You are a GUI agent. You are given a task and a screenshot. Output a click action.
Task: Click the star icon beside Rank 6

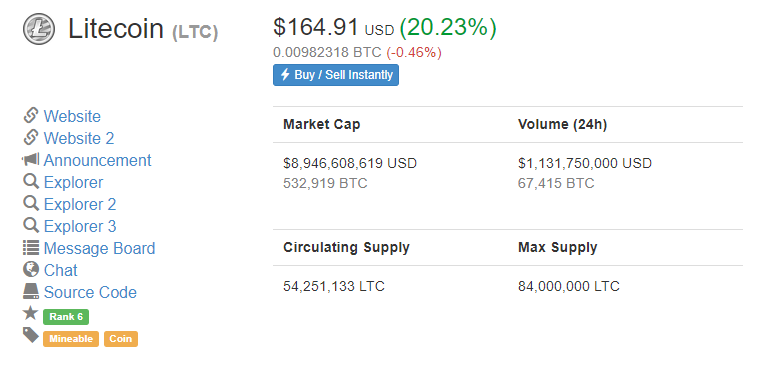[31, 313]
